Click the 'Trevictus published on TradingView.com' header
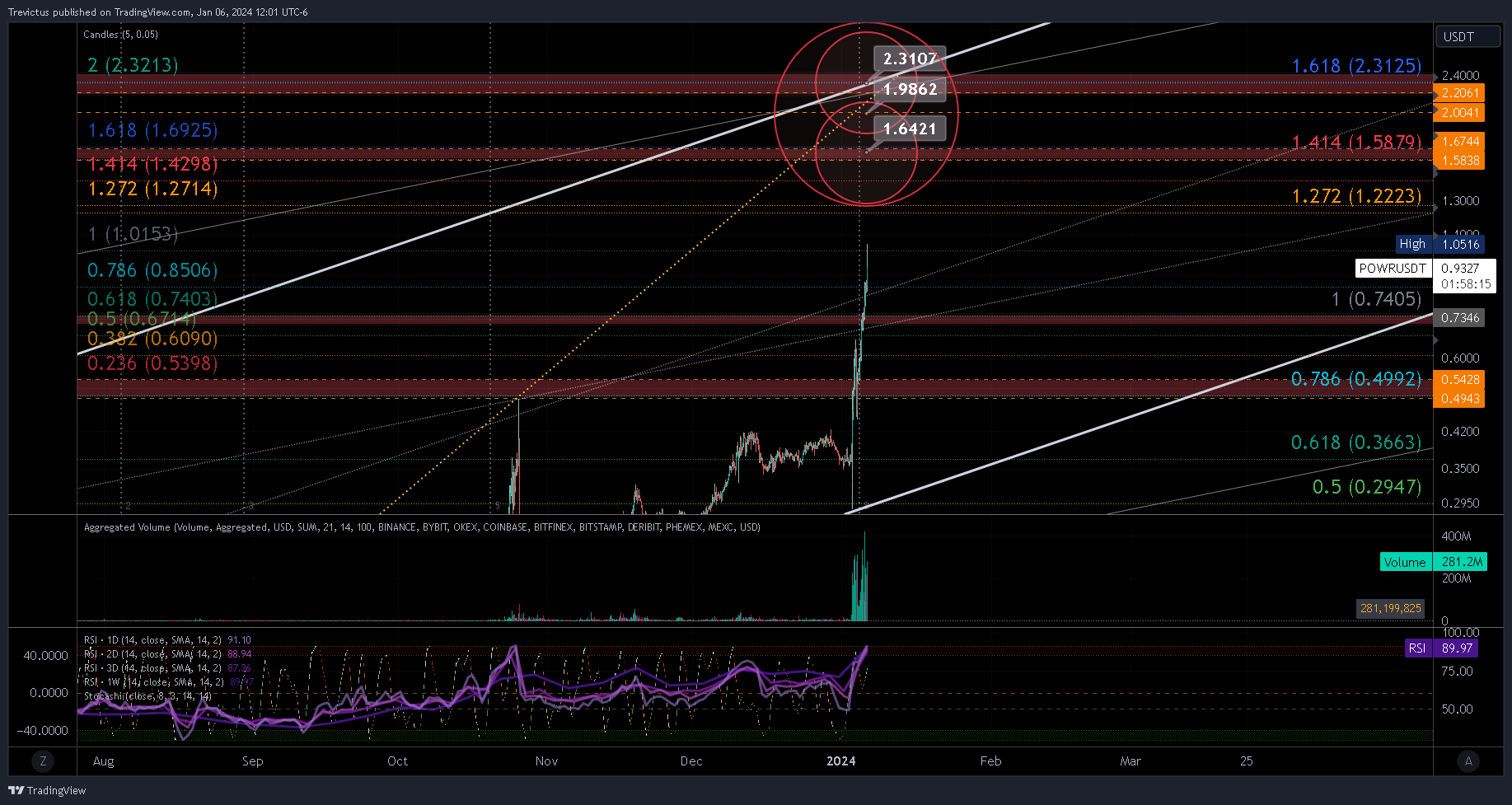The image size is (1512, 805). [x=158, y=12]
